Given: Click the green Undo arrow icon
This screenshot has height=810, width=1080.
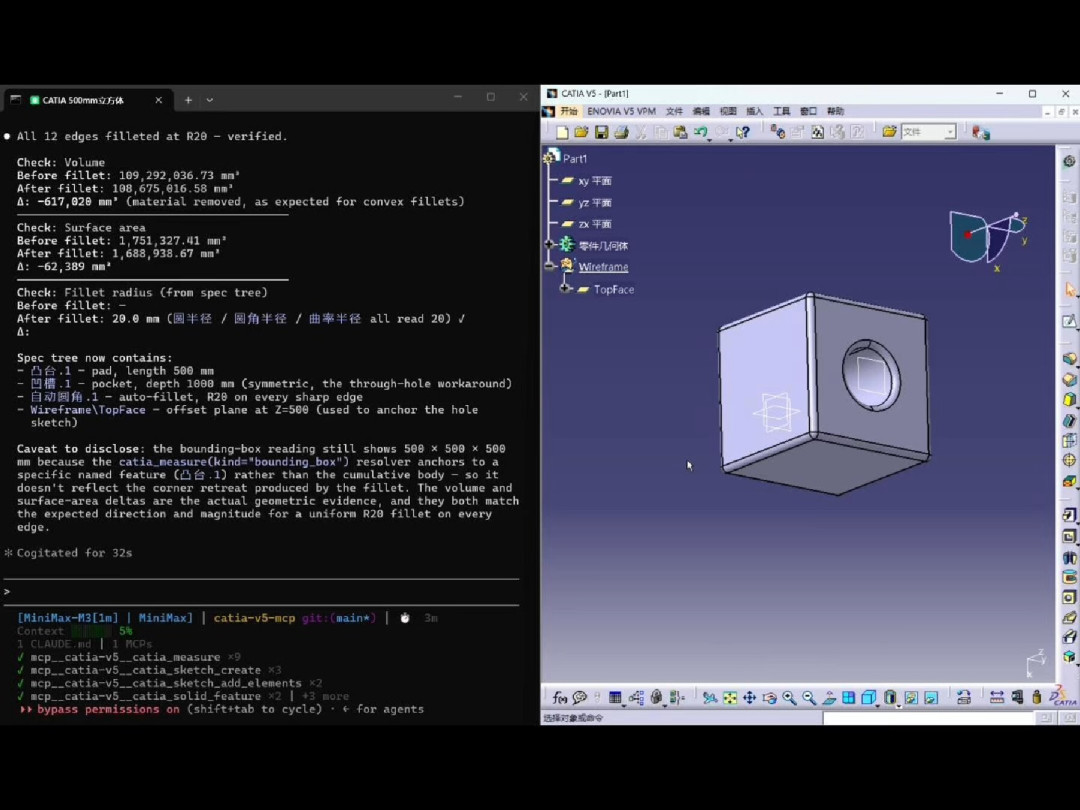Looking at the screenshot, I should 700,132.
